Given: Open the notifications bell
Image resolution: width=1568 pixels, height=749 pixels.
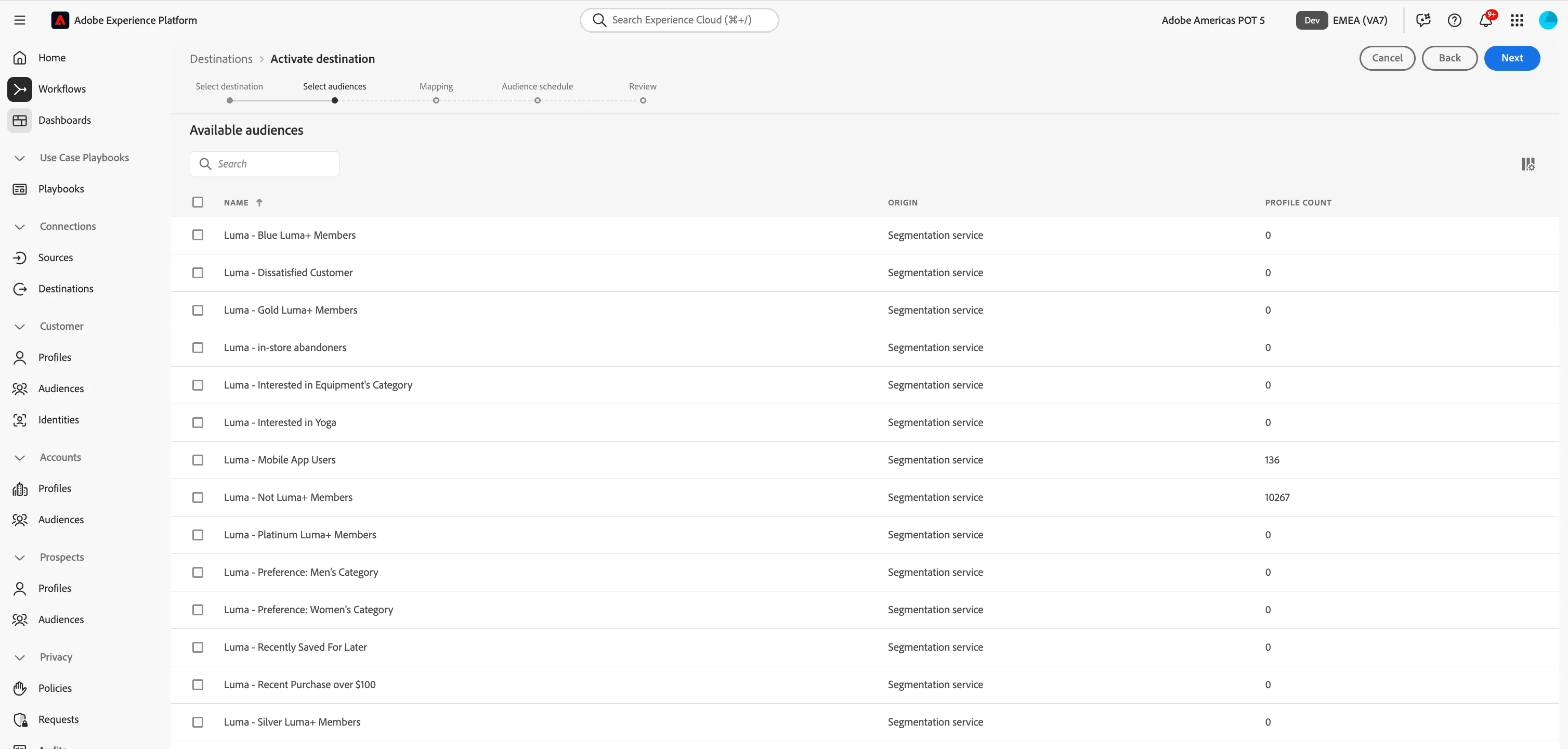Looking at the screenshot, I should pos(1485,20).
